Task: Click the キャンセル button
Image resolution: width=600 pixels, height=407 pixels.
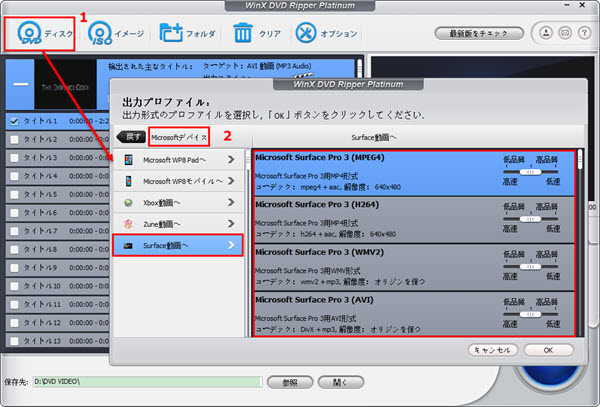Action: pos(493,350)
